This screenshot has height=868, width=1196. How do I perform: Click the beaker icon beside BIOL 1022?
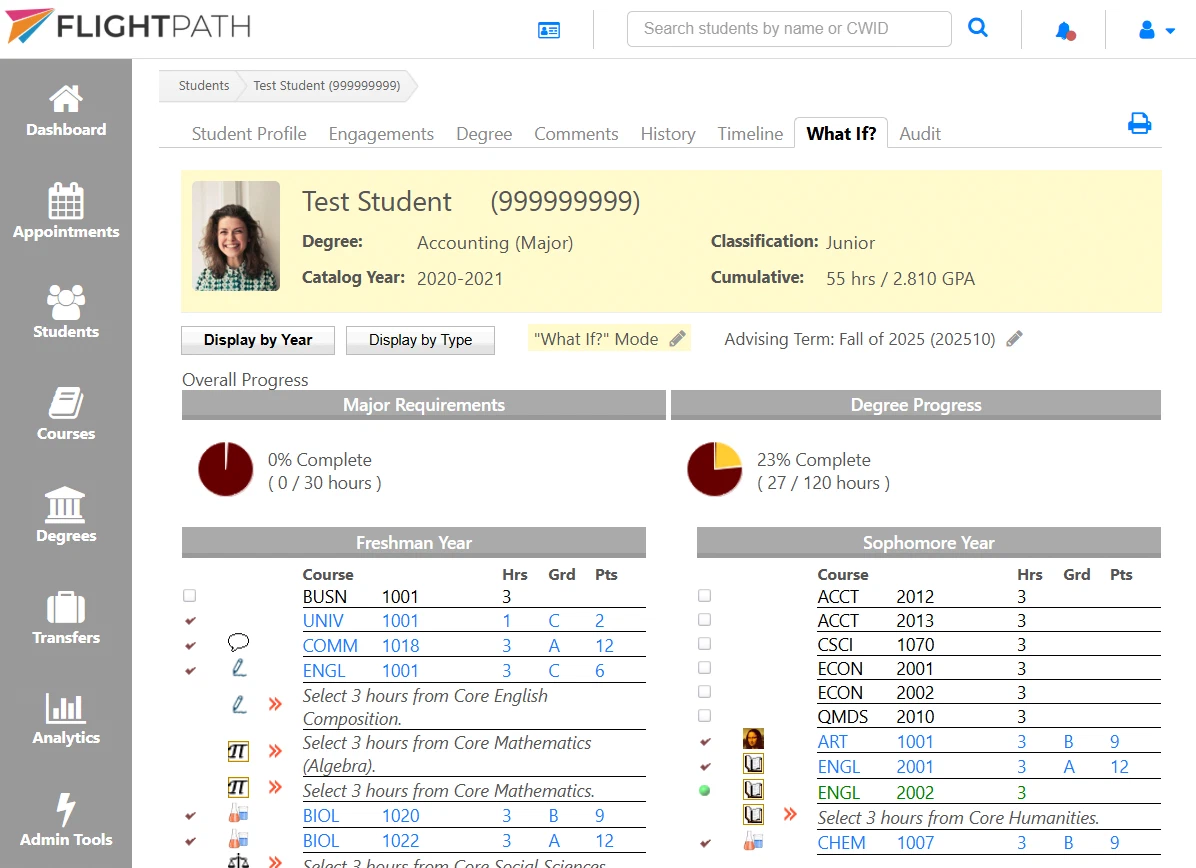(238, 839)
